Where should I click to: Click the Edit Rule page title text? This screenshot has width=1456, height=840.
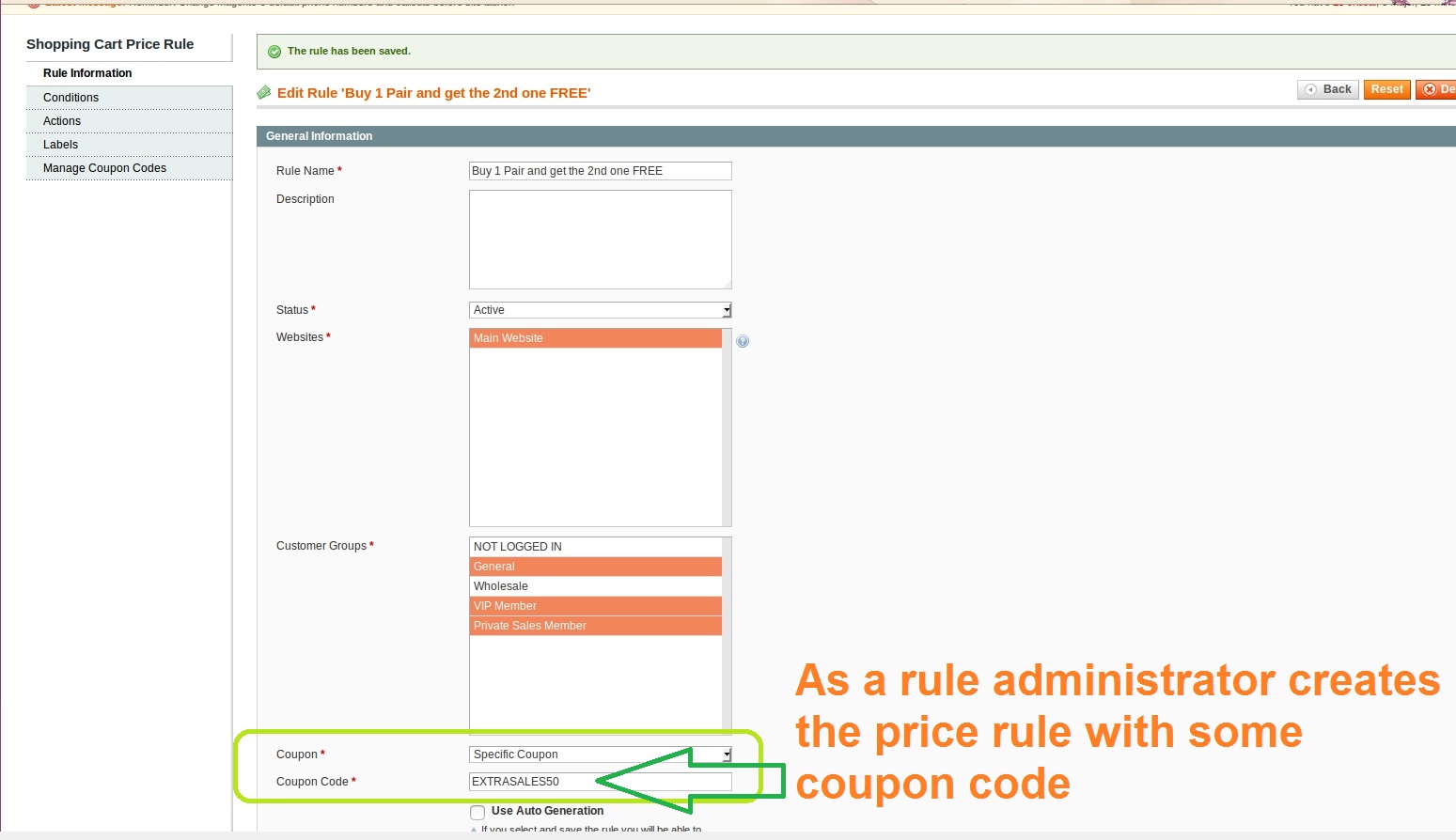point(434,93)
